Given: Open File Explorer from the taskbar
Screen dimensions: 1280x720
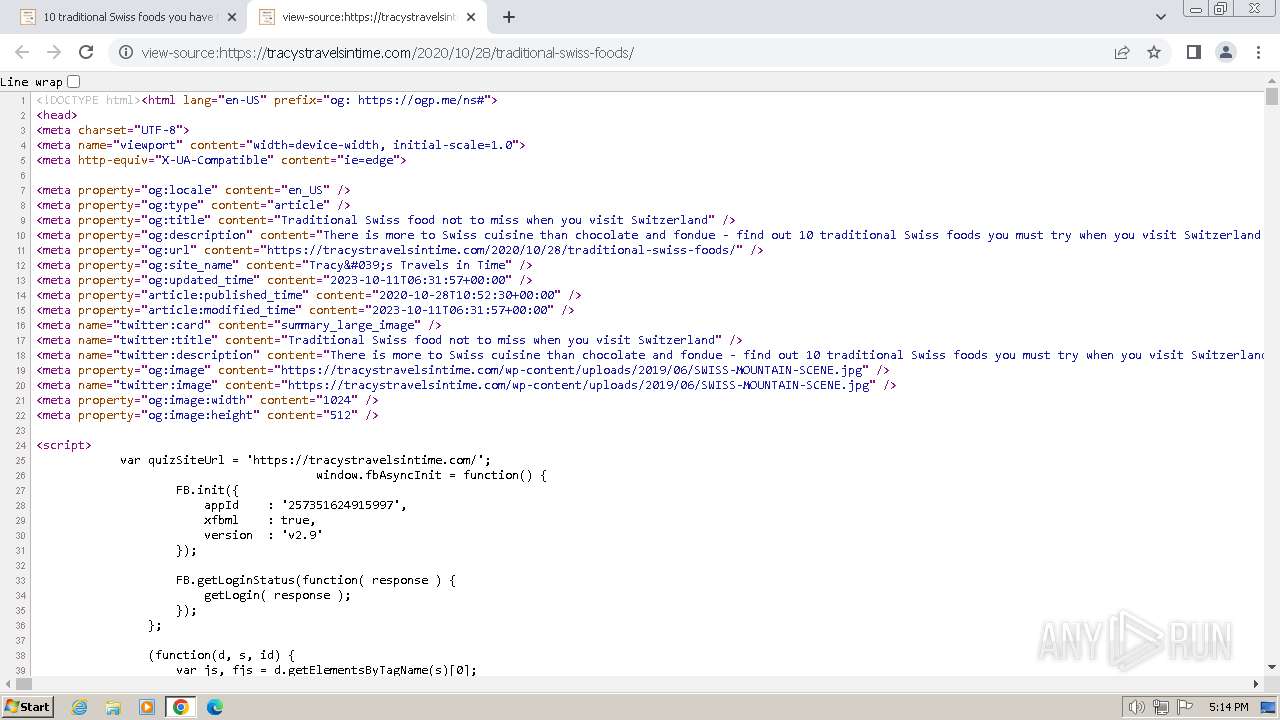Looking at the screenshot, I should [x=113, y=707].
